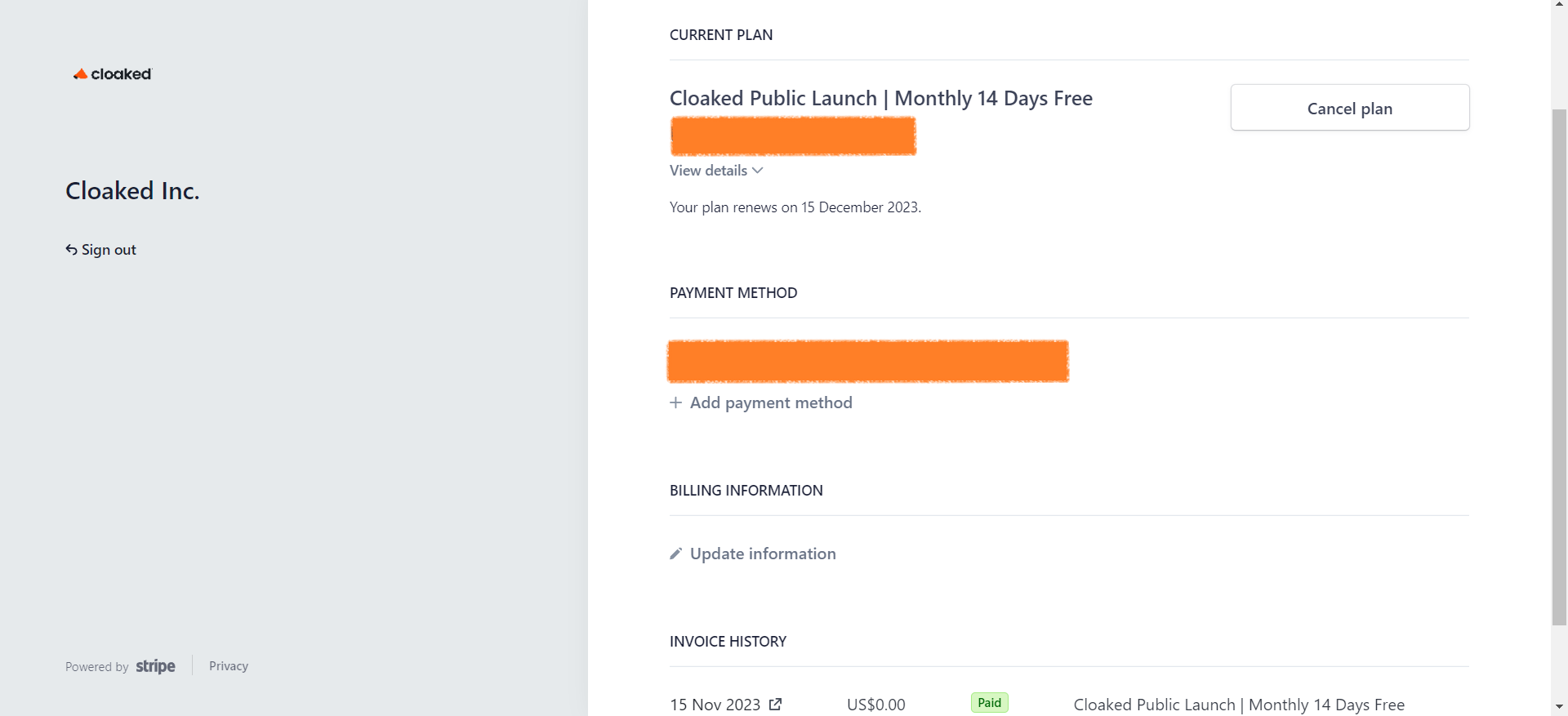Expand the View details chevron
This screenshot has height=716, width=1568.
758,171
